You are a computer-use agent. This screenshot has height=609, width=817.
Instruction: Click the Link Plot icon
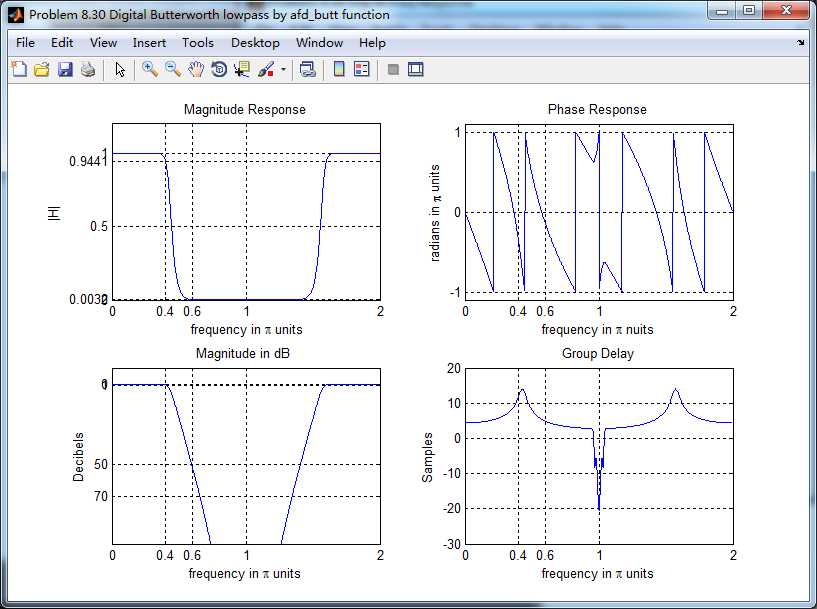click(x=307, y=69)
